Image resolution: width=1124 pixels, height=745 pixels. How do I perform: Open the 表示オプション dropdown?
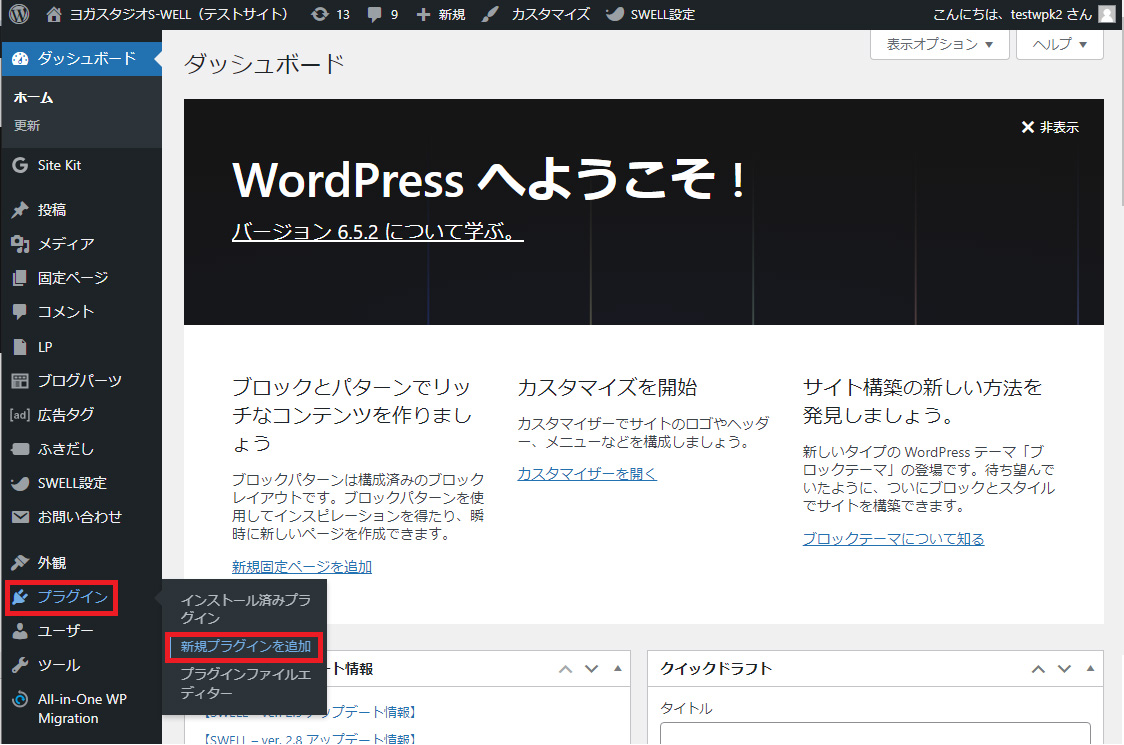click(940, 44)
